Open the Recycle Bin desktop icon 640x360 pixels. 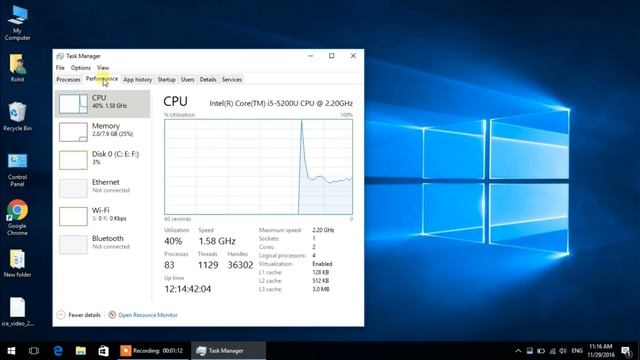(x=17, y=116)
